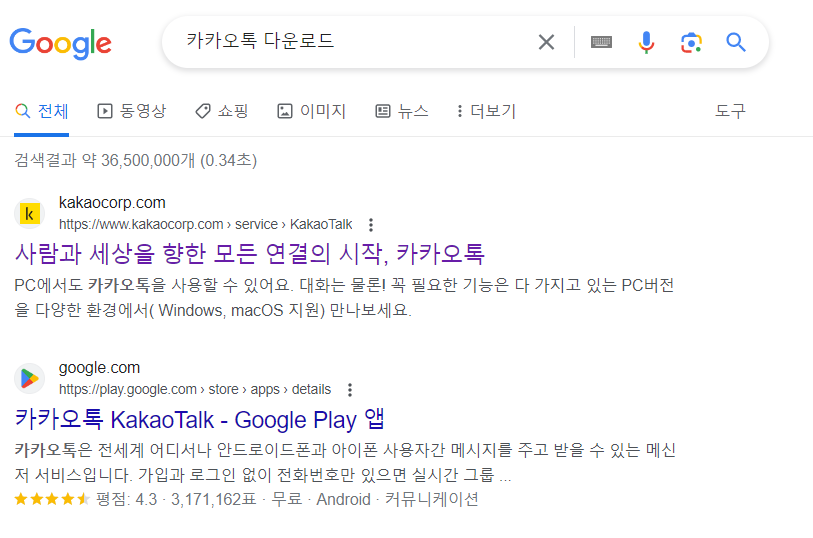Viewport: 813px width, 538px height.
Task: Switch to the 동영상 tab
Action: click(132, 111)
